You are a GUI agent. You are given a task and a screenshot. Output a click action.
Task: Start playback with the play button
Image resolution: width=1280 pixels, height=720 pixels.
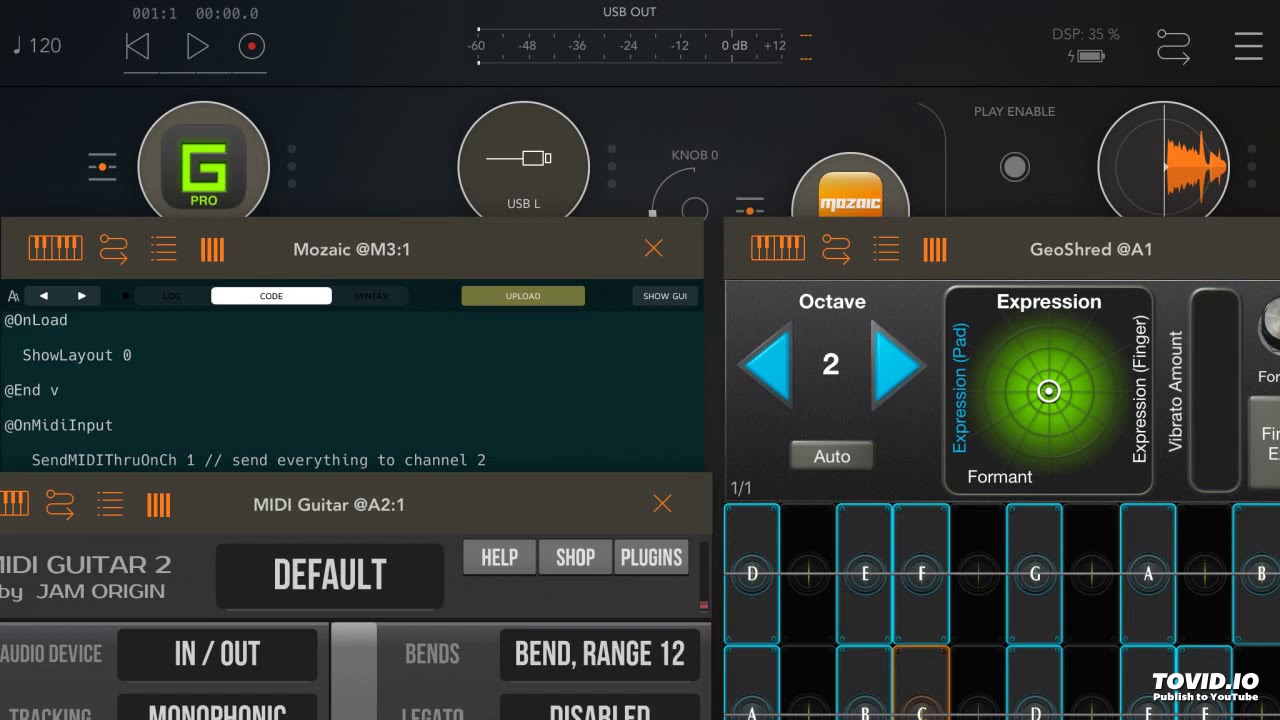click(x=197, y=46)
